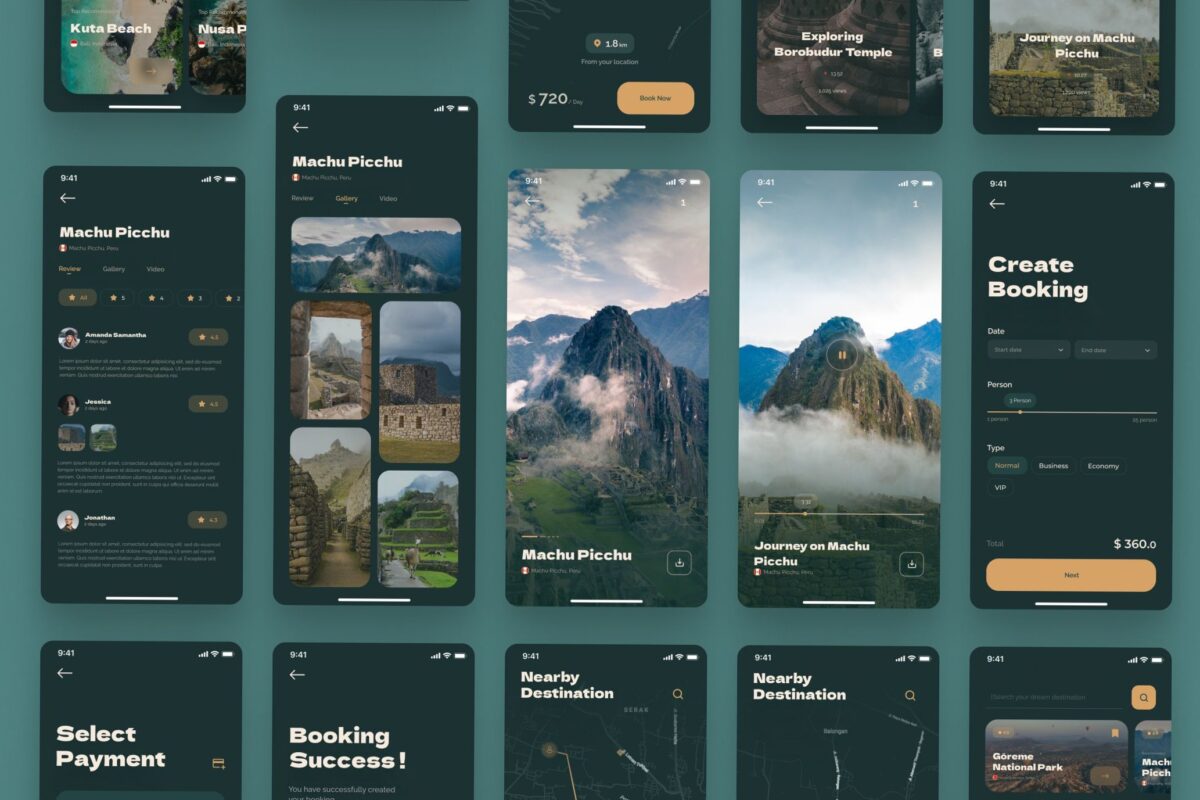This screenshot has height=800, width=1200.
Task: Switch to the Video tab on the review screen
Action: [x=155, y=268]
